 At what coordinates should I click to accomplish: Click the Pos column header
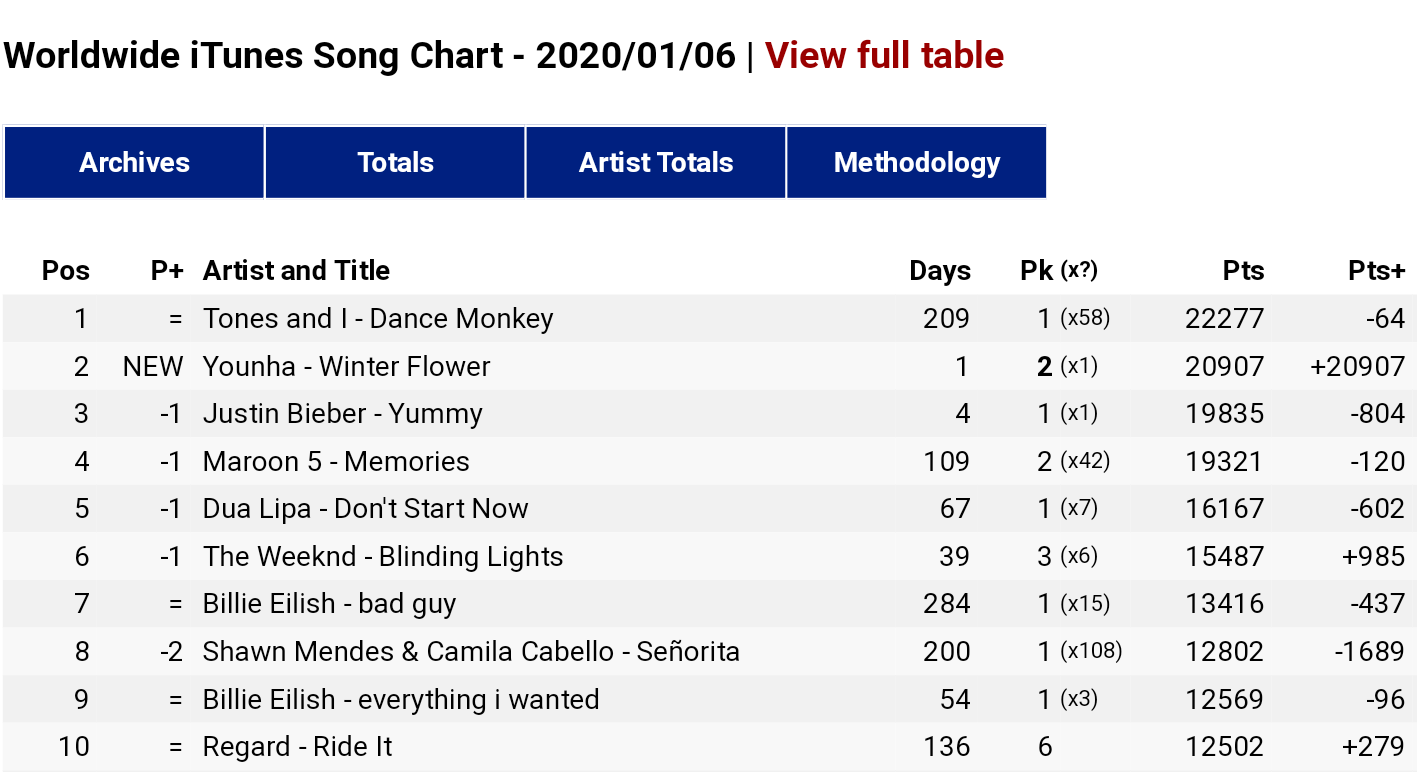click(x=66, y=271)
